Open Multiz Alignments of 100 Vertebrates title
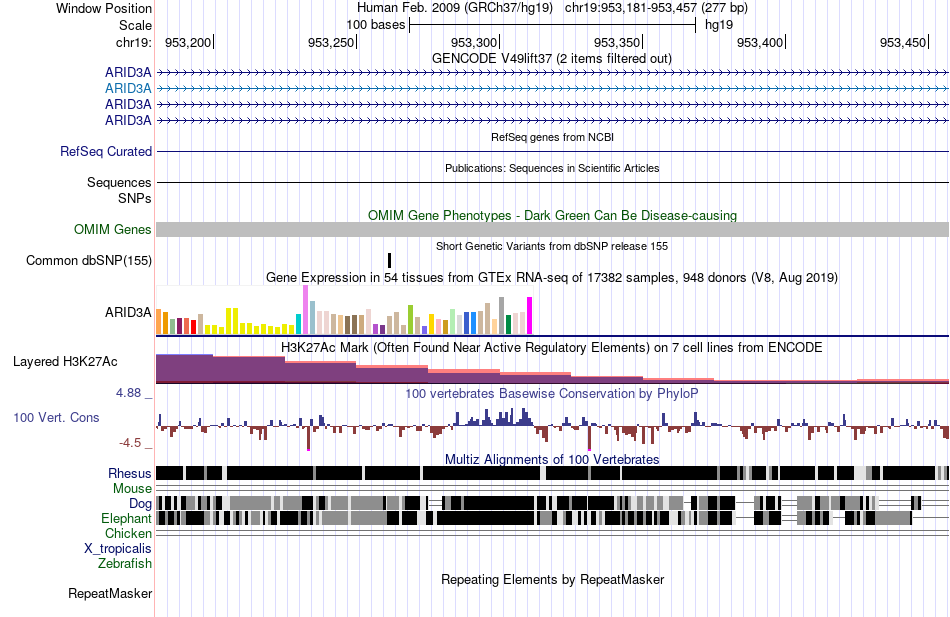This screenshot has width=950, height=617. click(x=552, y=459)
